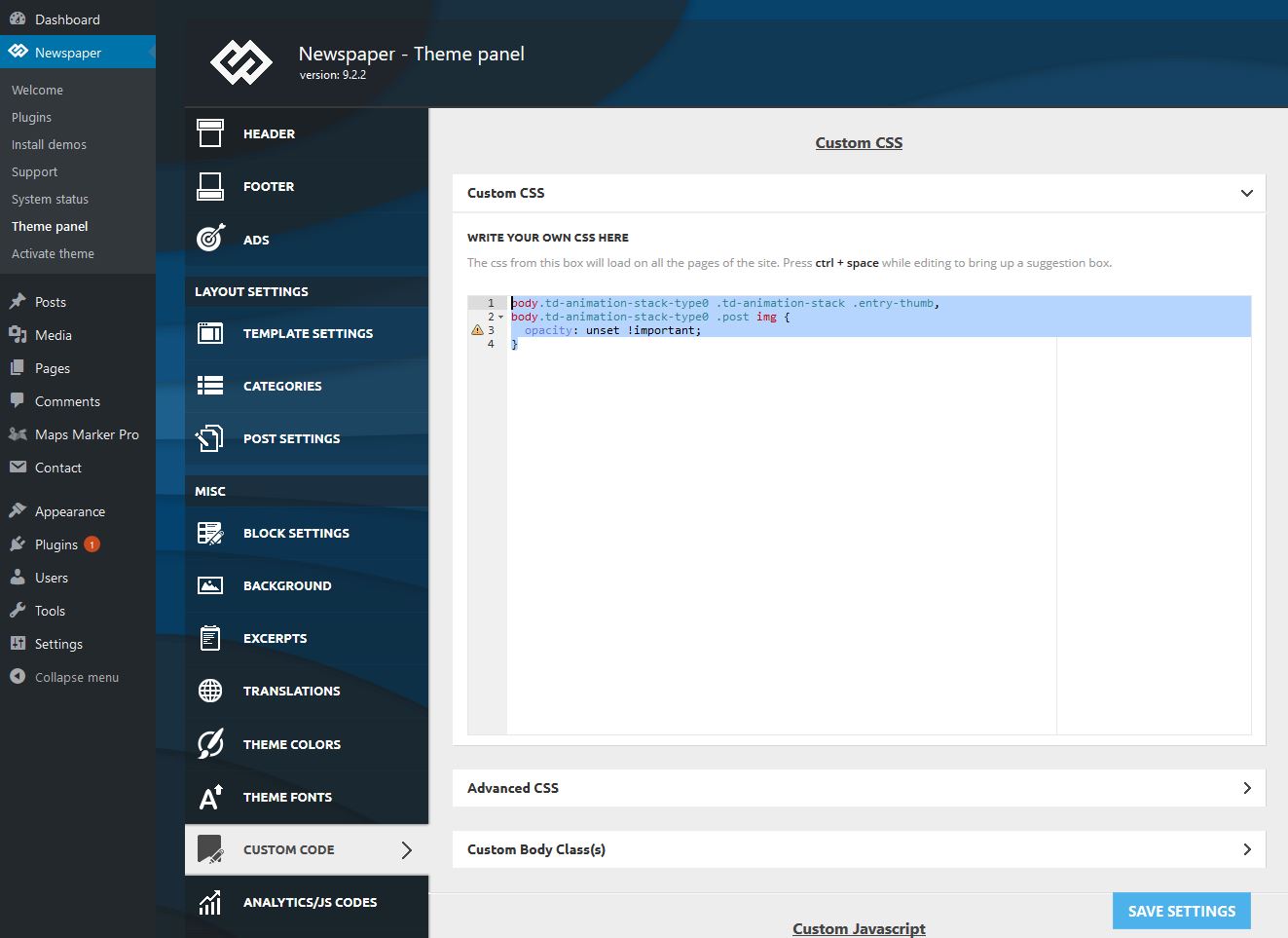This screenshot has height=938, width=1288.
Task: Click the 'version: 9.2.2' text
Action: coord(333,75)
